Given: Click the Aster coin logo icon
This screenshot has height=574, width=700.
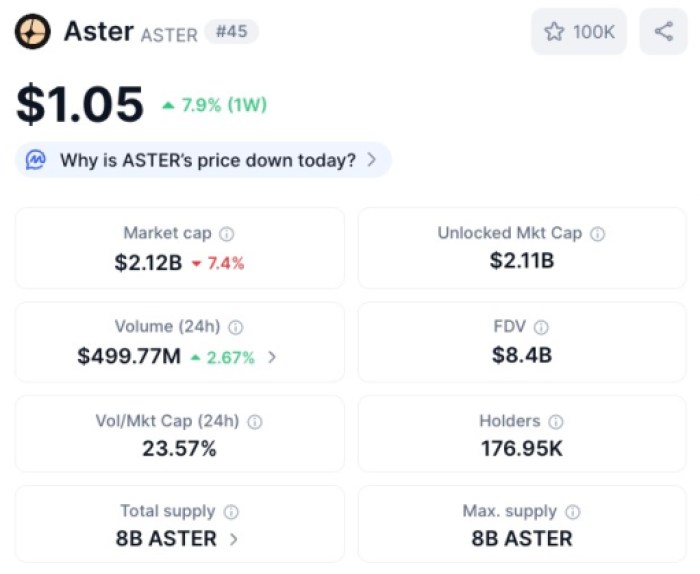Looking at the screenshot, I should pyautogui.click(x=33, y=32).
